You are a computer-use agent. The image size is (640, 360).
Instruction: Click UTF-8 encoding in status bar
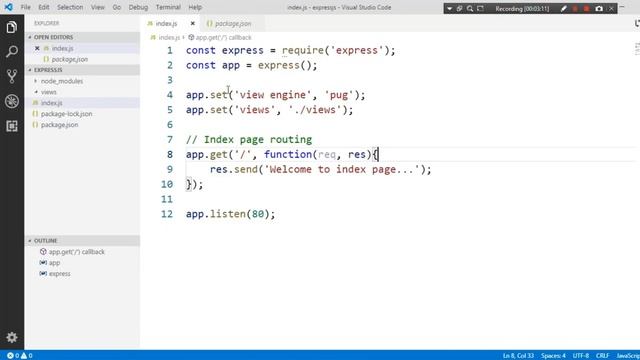581,356
